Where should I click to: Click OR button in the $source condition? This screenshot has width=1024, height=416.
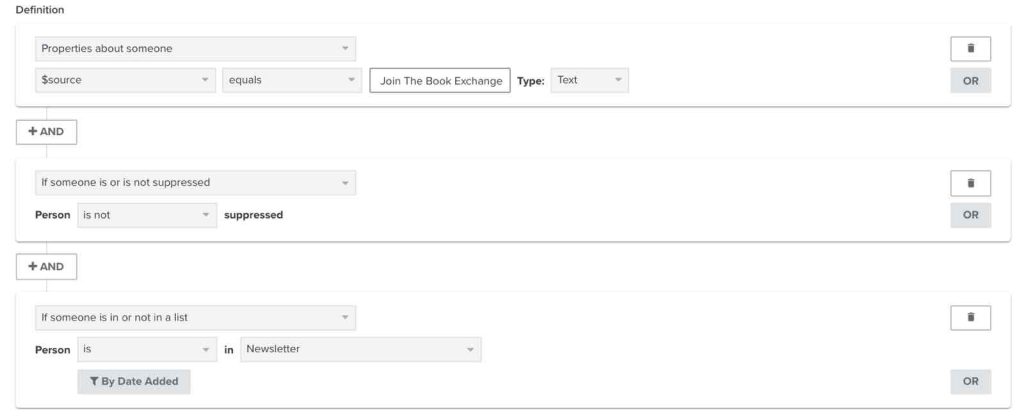pyautogui.click(x=970, y=81)
